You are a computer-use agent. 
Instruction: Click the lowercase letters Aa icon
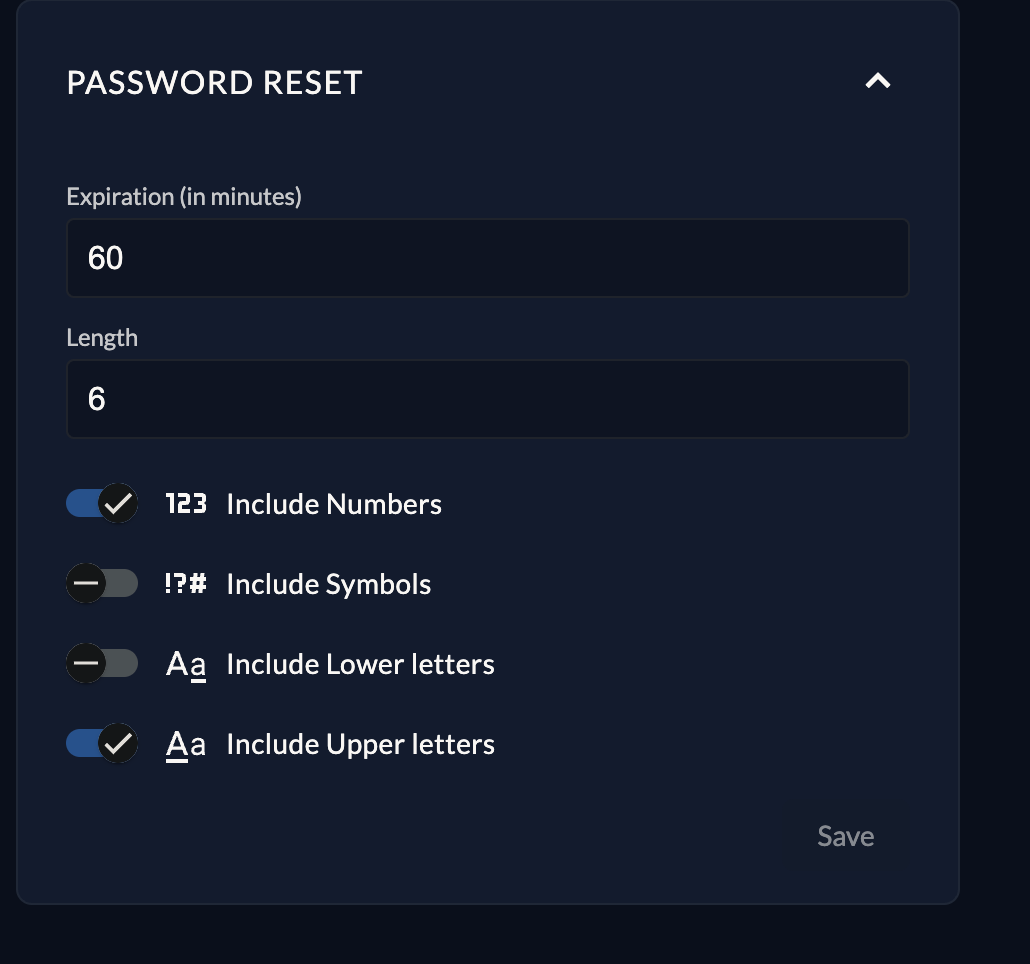click(x=186, y=664)
